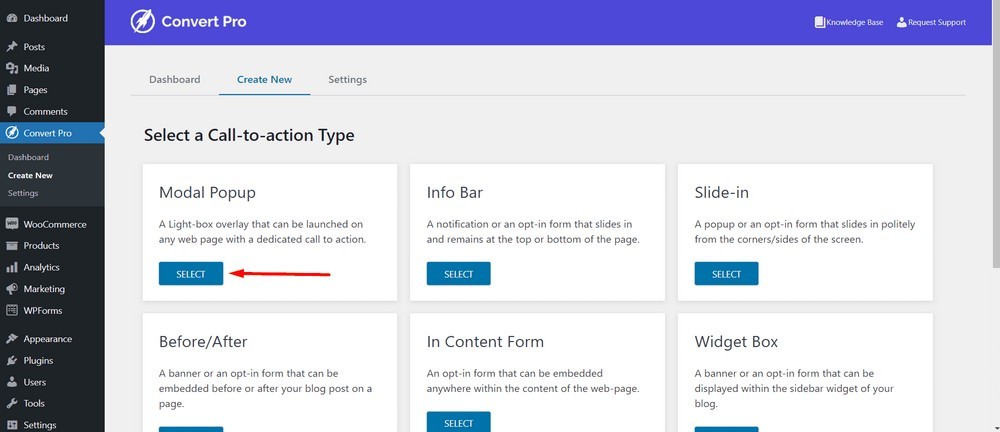Click the Widget Box card title
The width and height of the screenshot is (1000, 432).
tap(737, 342)
